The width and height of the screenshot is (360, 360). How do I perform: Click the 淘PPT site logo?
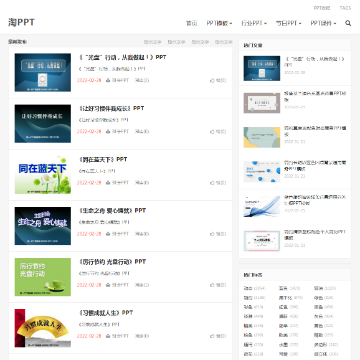[x=21, y=22]
